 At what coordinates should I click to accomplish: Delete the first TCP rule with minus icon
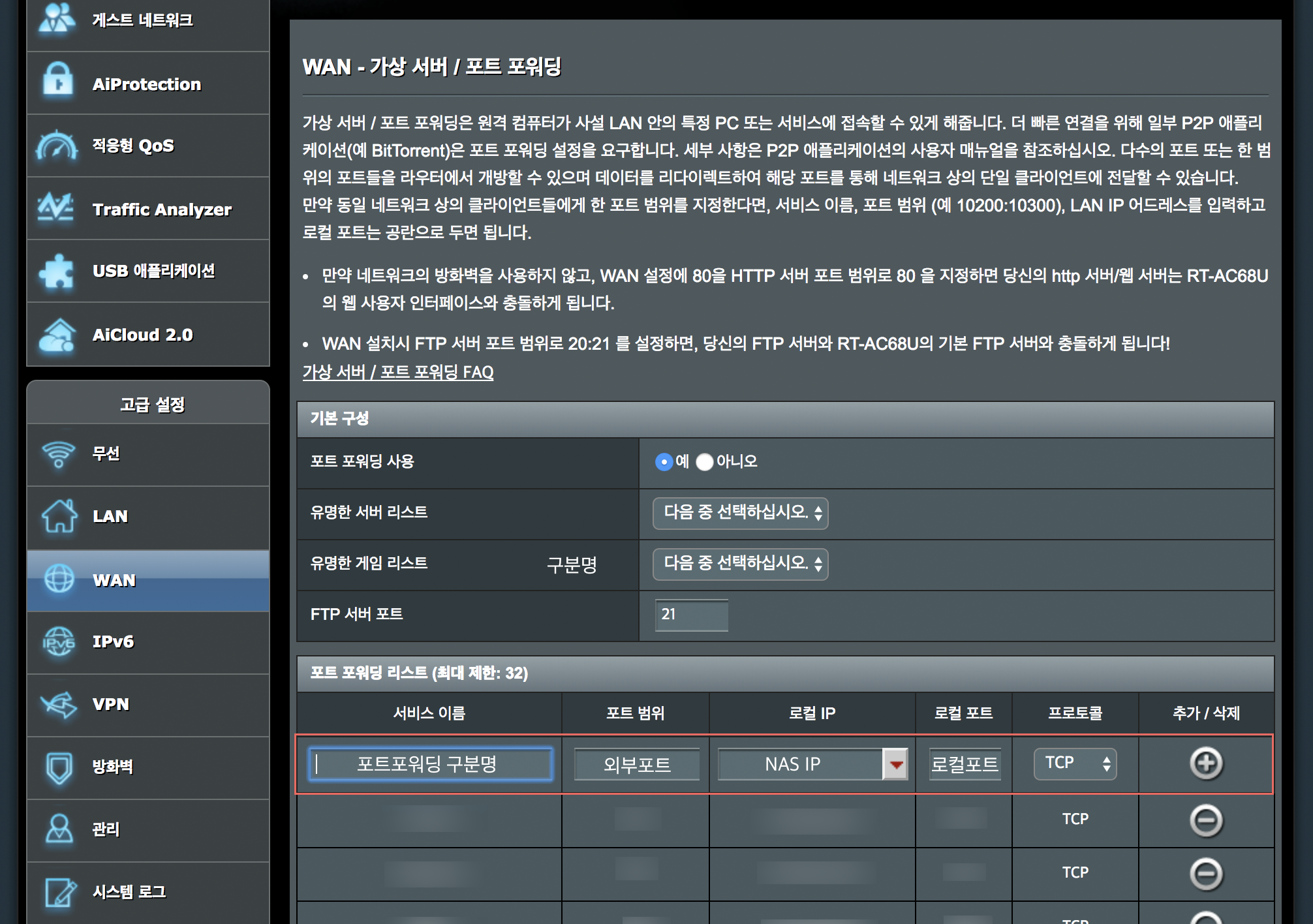click(1206, 820)
